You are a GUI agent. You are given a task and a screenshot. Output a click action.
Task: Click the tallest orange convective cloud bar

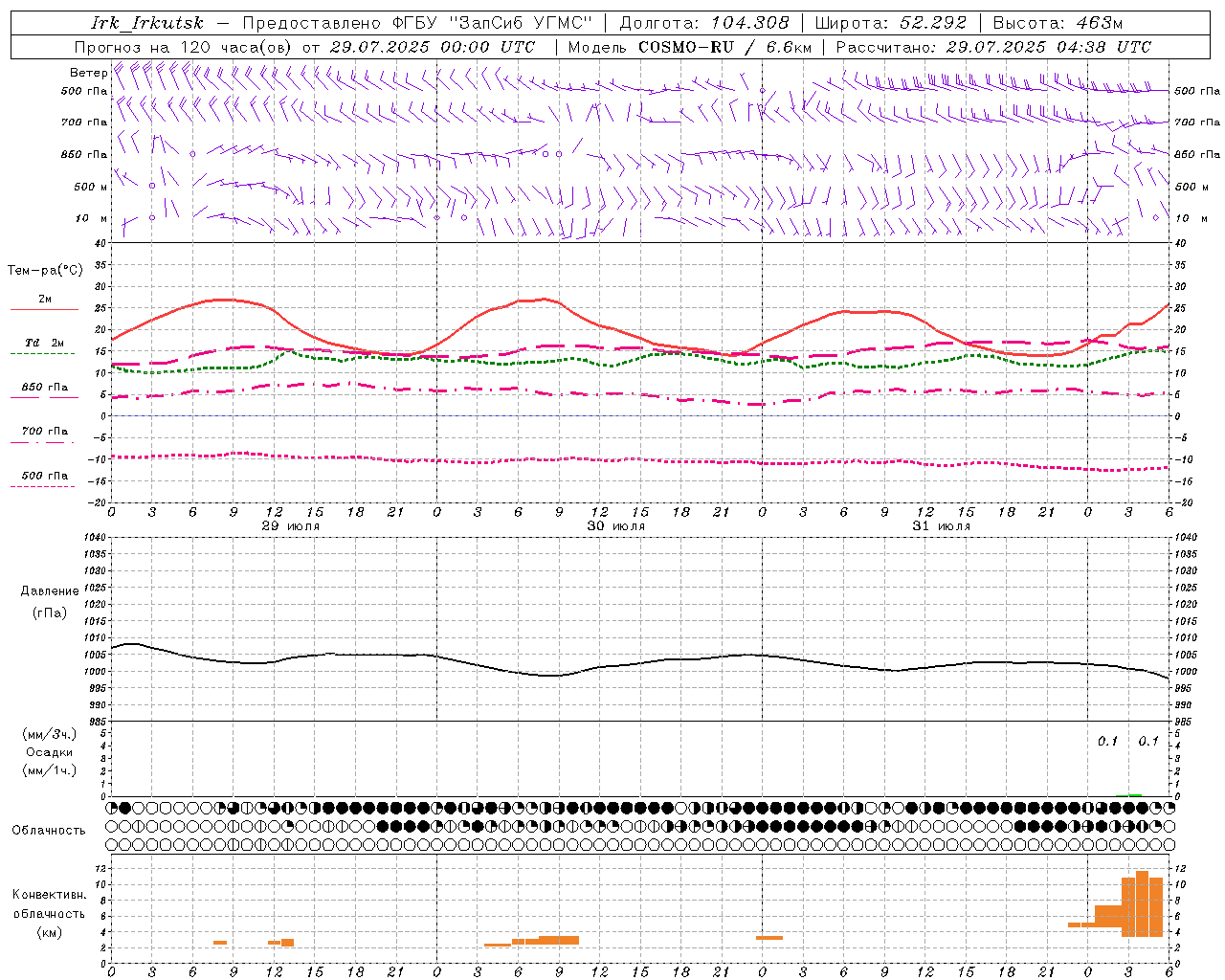(x=1142, y=903)
